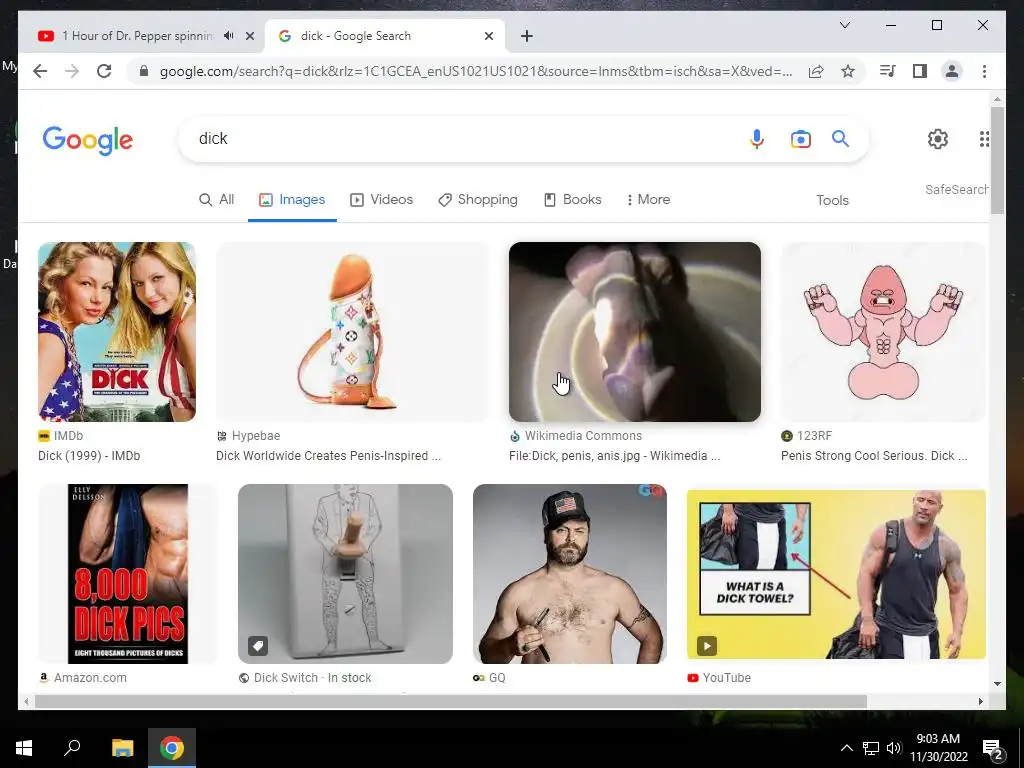Open the Amazon.com source link
Viewport: 1024px width, 768px height.
point(83,678)
